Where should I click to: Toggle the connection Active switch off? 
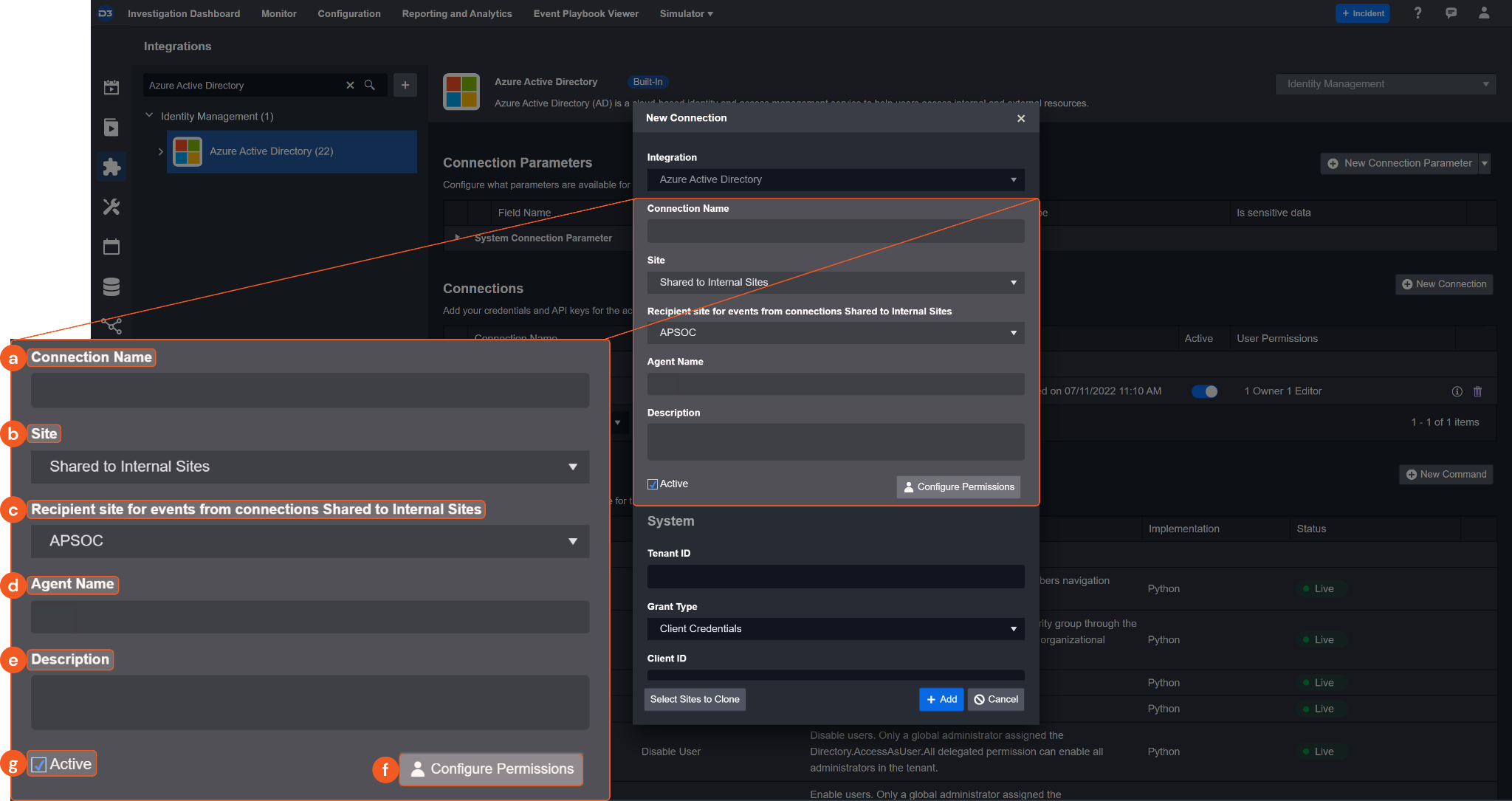click(1204, 391)
